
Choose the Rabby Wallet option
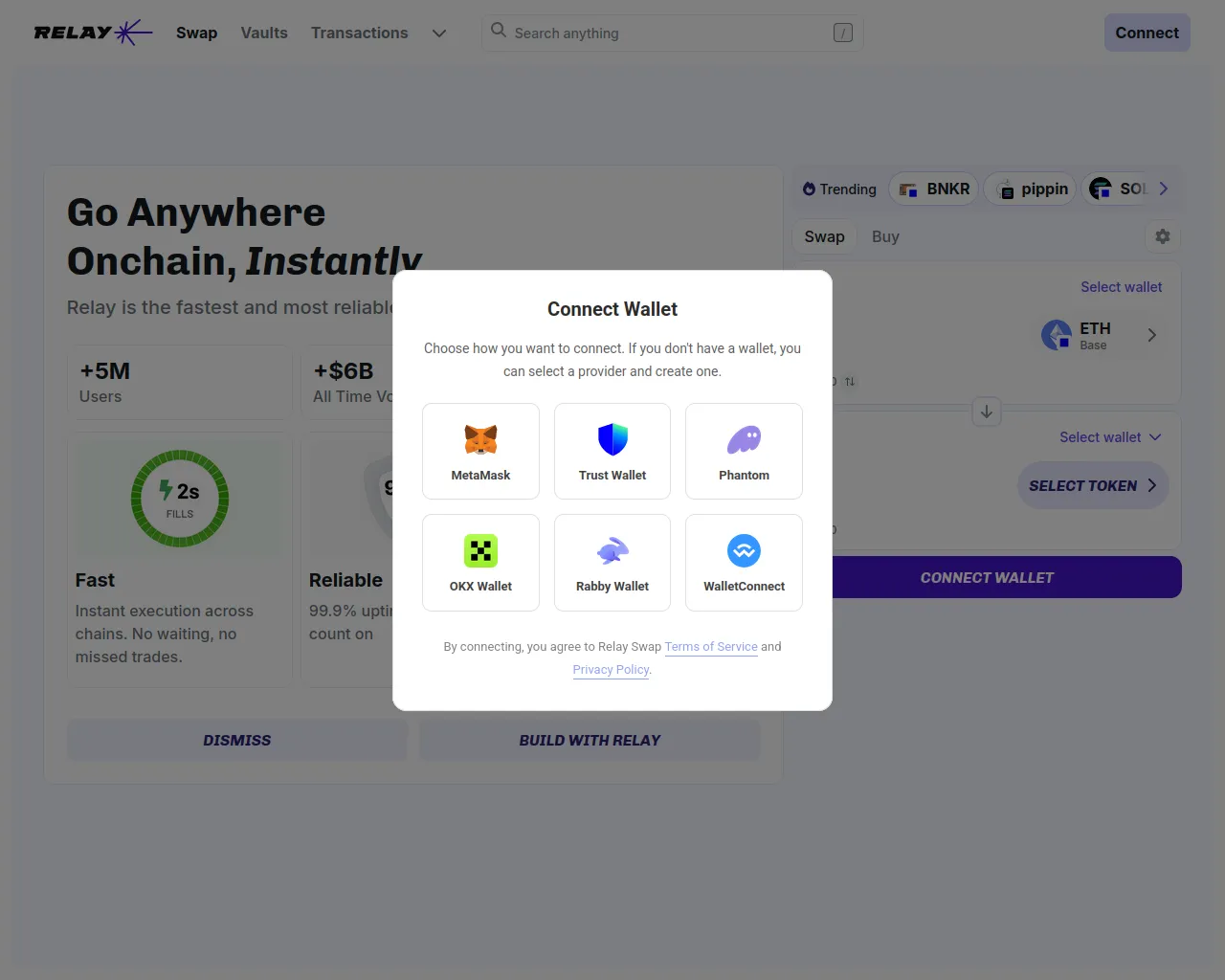pyautogui.click(x=612, y=563)
